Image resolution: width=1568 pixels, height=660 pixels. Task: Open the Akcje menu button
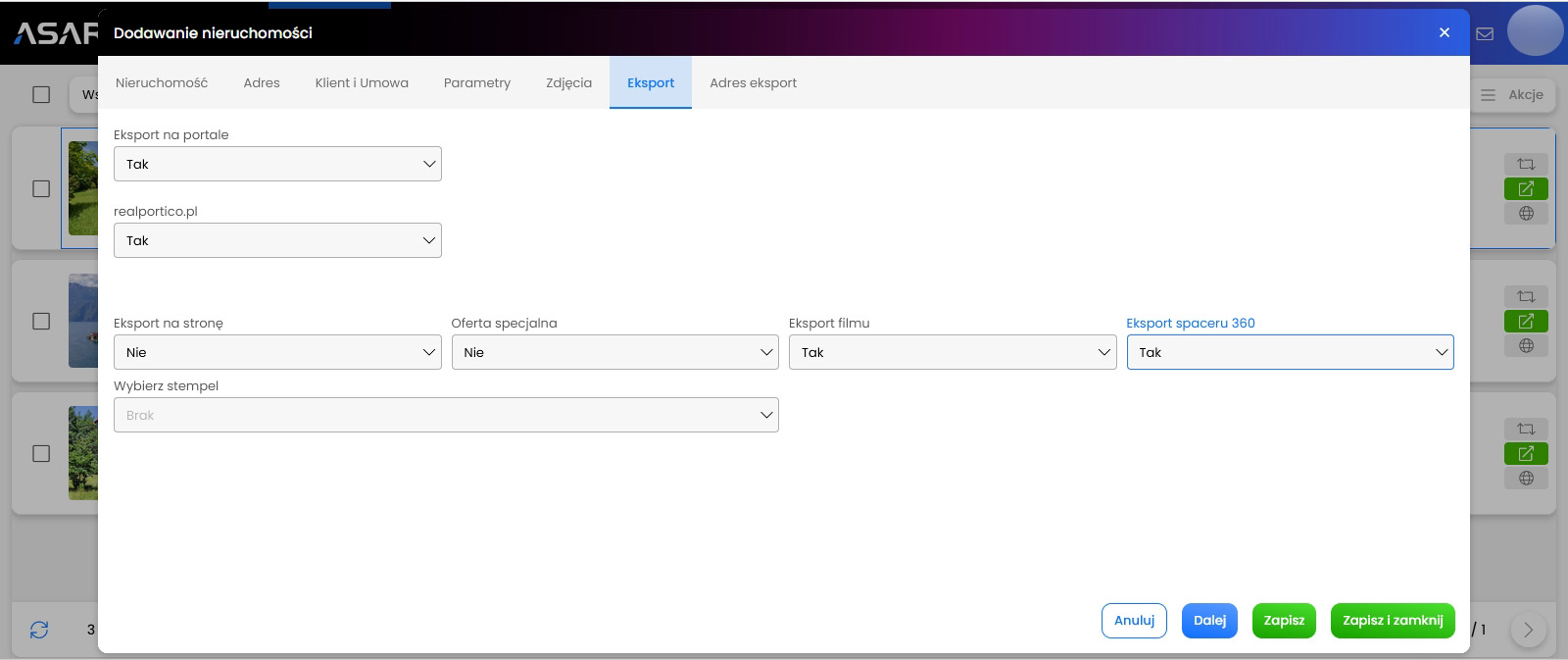click(x=1514, y=95)
